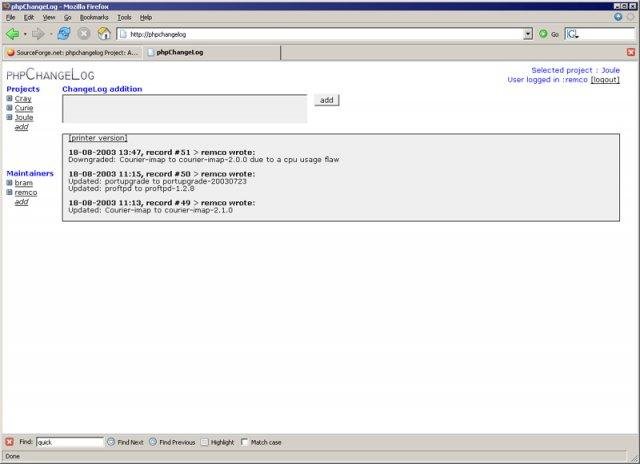Open the Help menu

point(146,17)
